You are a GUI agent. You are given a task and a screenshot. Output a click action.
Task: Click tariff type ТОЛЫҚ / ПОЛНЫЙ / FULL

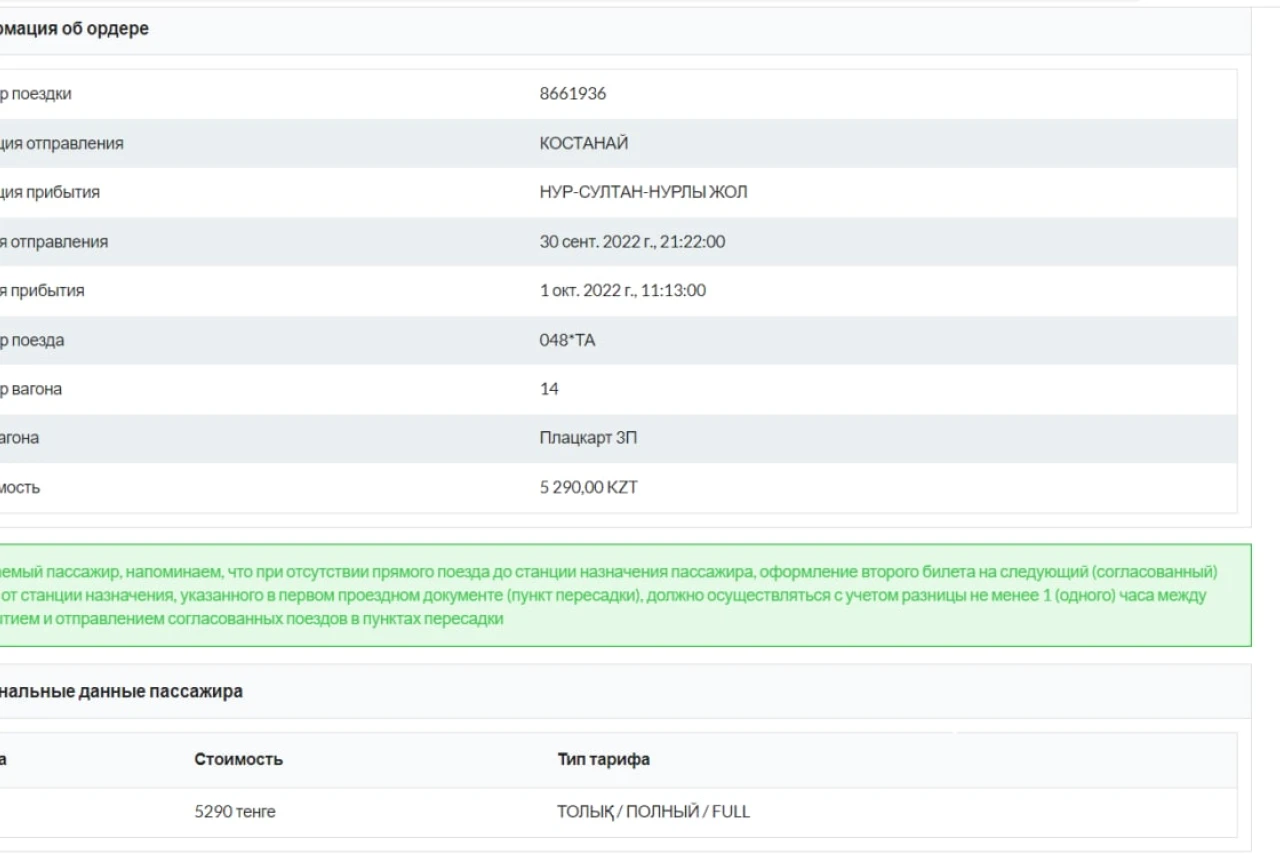[x=653, y=812]
